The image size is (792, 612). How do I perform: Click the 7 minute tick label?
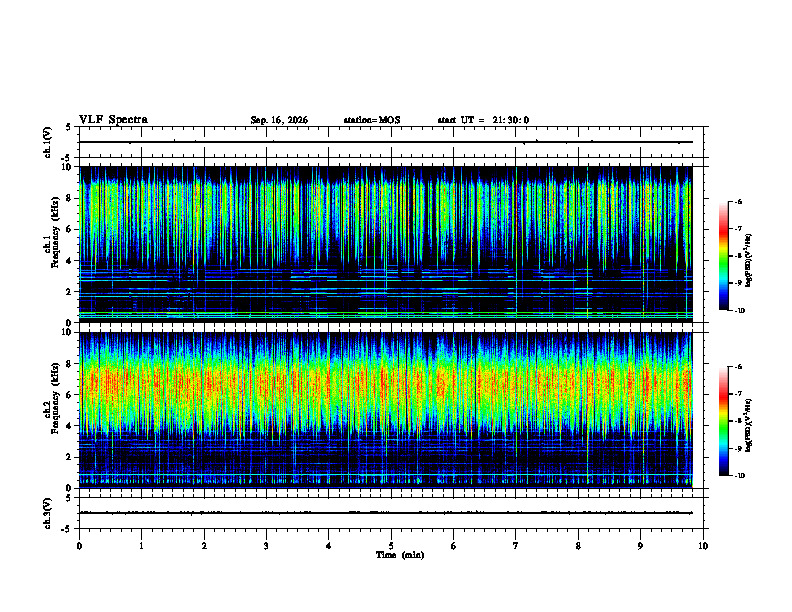click(x=516, y=546)
